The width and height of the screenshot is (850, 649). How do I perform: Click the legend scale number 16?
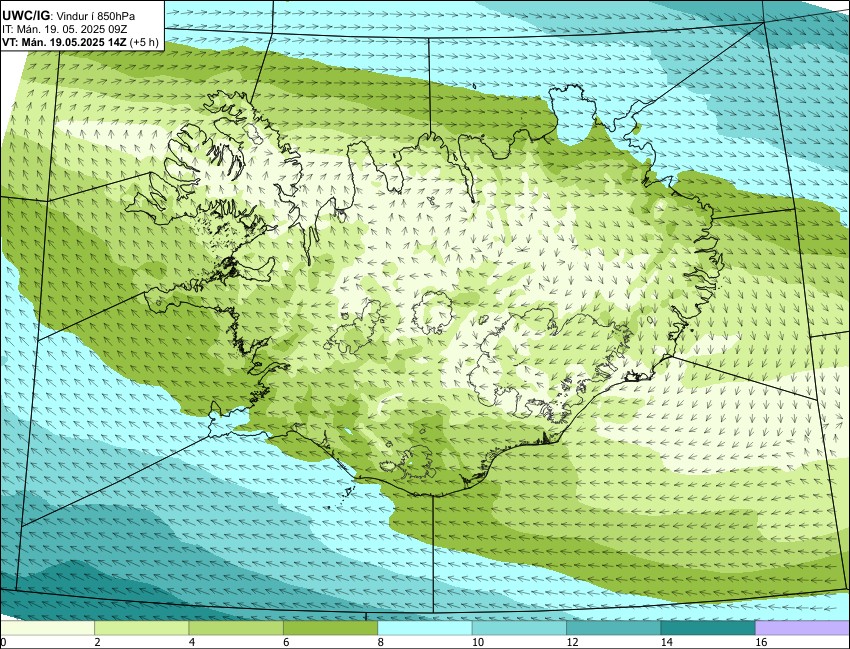coord(761,642)
